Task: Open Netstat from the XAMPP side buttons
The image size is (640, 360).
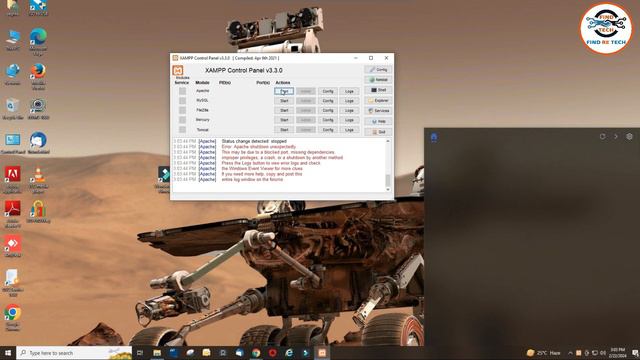Action: click(x=378, y=80)
